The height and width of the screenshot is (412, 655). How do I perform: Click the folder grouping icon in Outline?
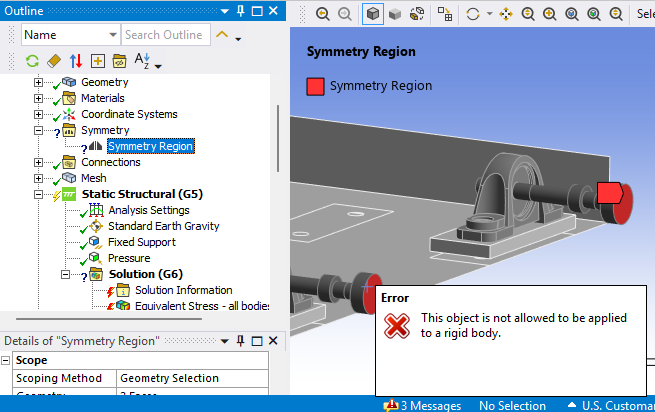(x=119, y=61)
